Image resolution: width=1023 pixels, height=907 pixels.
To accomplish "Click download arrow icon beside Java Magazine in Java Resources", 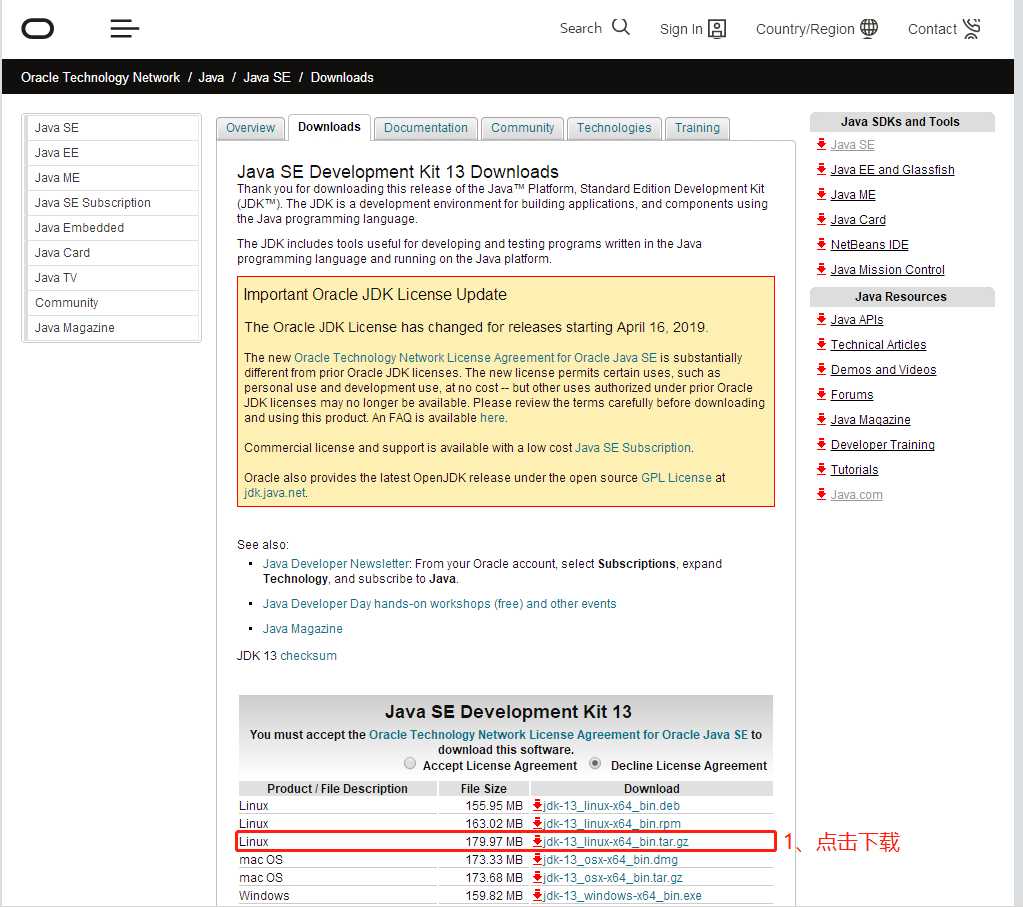I will coord(821,420).
